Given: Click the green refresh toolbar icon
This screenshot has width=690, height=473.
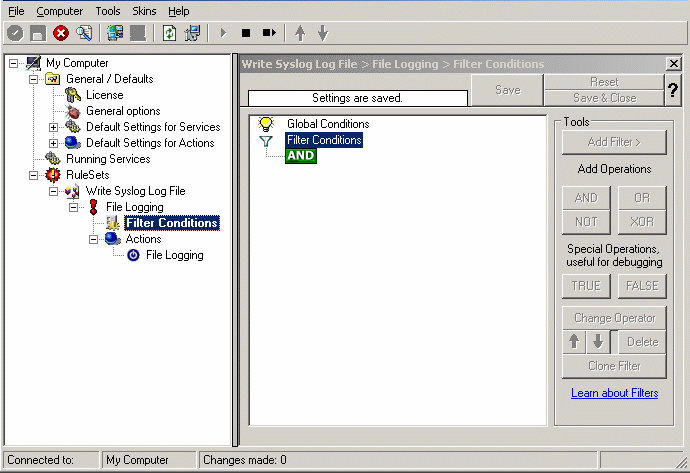Looking at the screenshot, I should pos(170,33).
